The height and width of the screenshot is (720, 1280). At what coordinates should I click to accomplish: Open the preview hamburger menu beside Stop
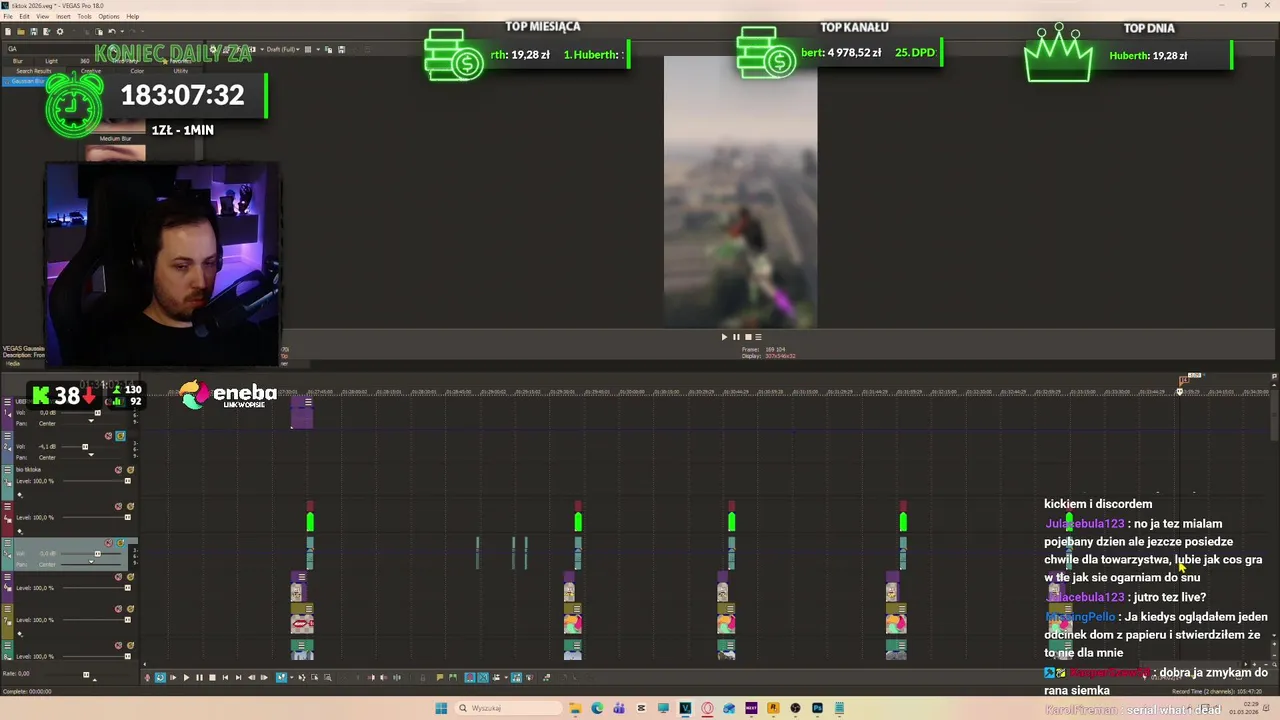[x=758, y=337]
